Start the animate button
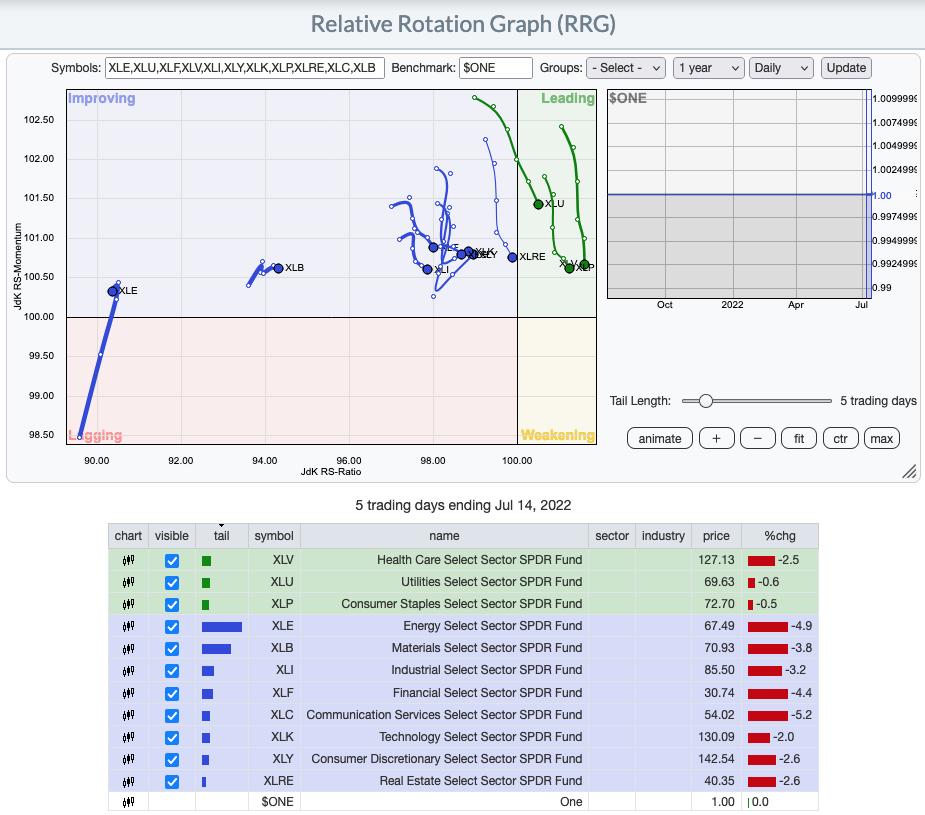This screenshot has width=925, height=815. click(660, 439)
